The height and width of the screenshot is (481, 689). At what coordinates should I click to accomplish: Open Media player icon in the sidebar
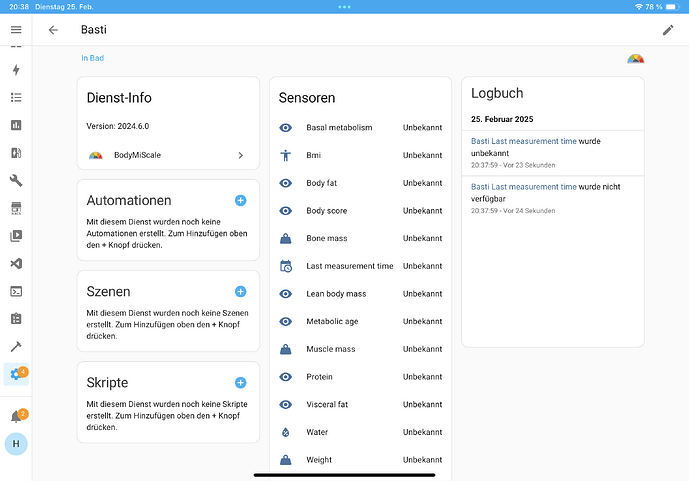pyautogui.click(x=16, y=237)
